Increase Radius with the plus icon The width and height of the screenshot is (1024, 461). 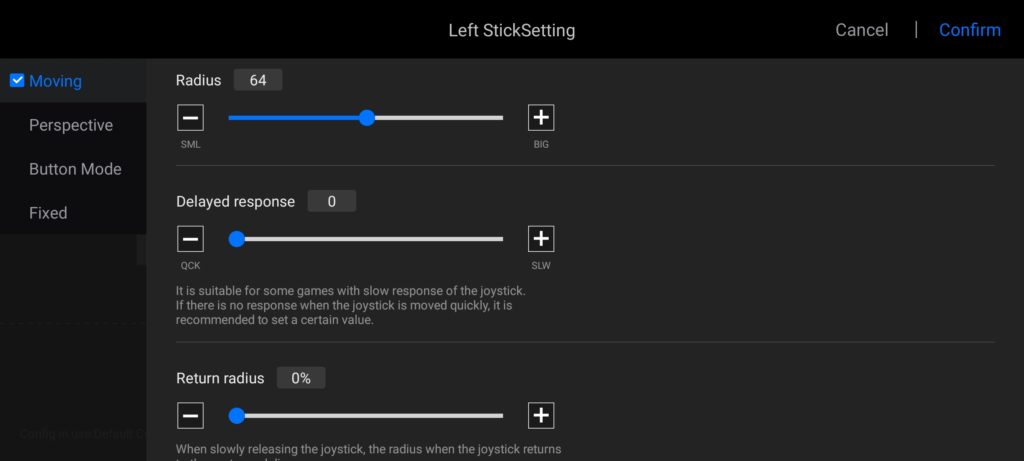point(541,118)
